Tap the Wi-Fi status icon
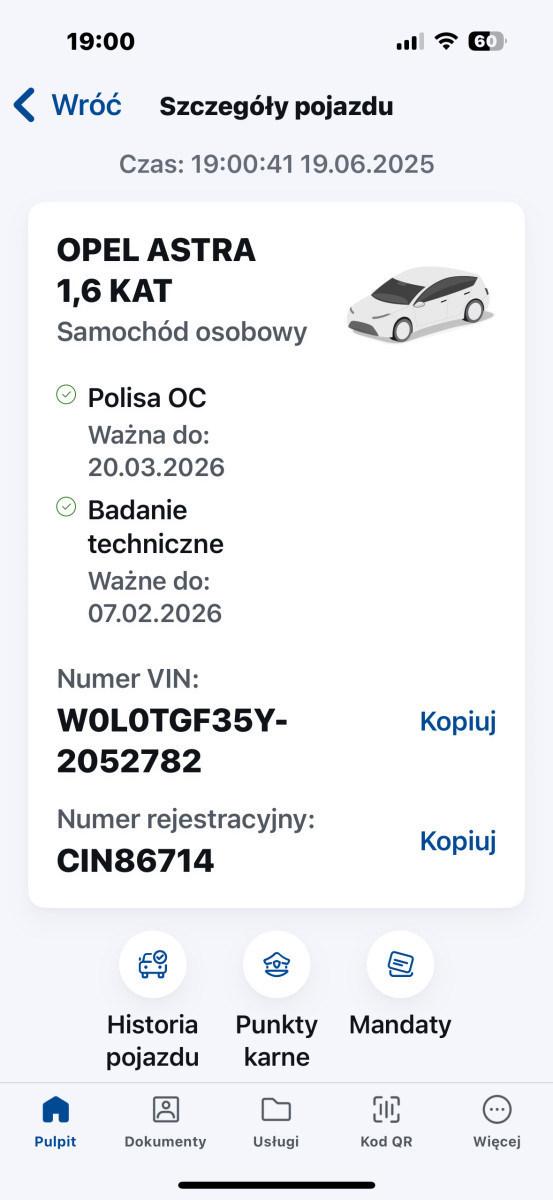Screen dimensions: 553x1200 click(x=446, y=41)
